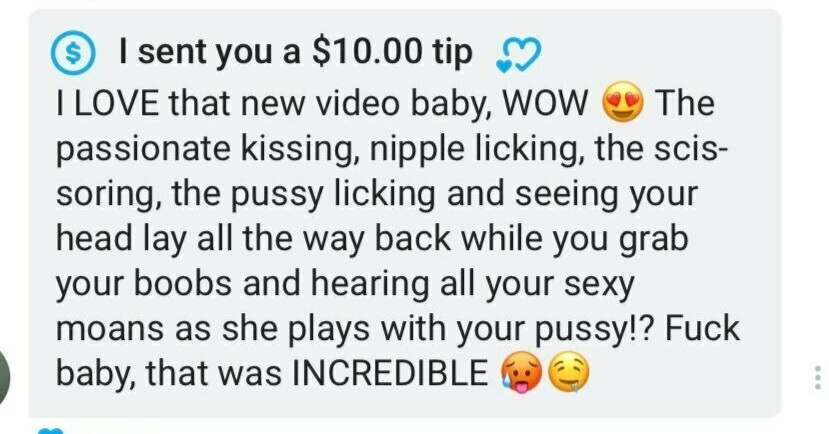Screen dimensions: 829x434
Task: Click the dollar sign tip icon
Action: (x=73, y=52)
